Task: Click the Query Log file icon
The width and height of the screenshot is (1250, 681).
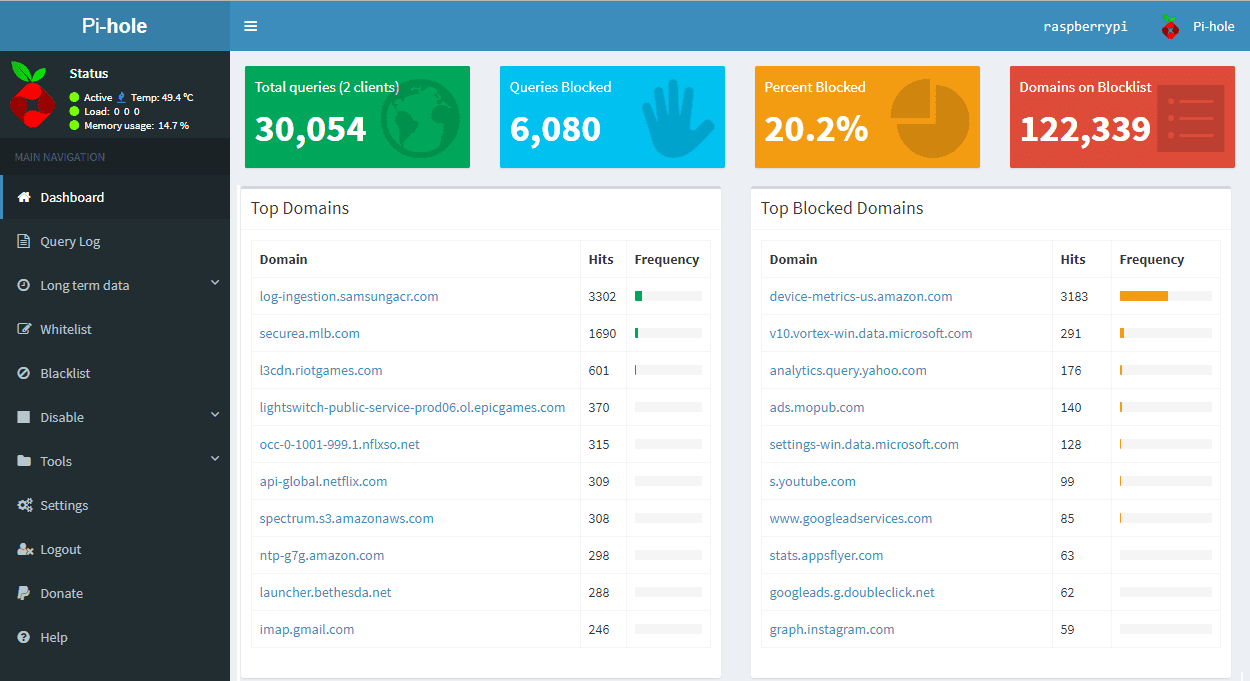Action: (24, 241)
